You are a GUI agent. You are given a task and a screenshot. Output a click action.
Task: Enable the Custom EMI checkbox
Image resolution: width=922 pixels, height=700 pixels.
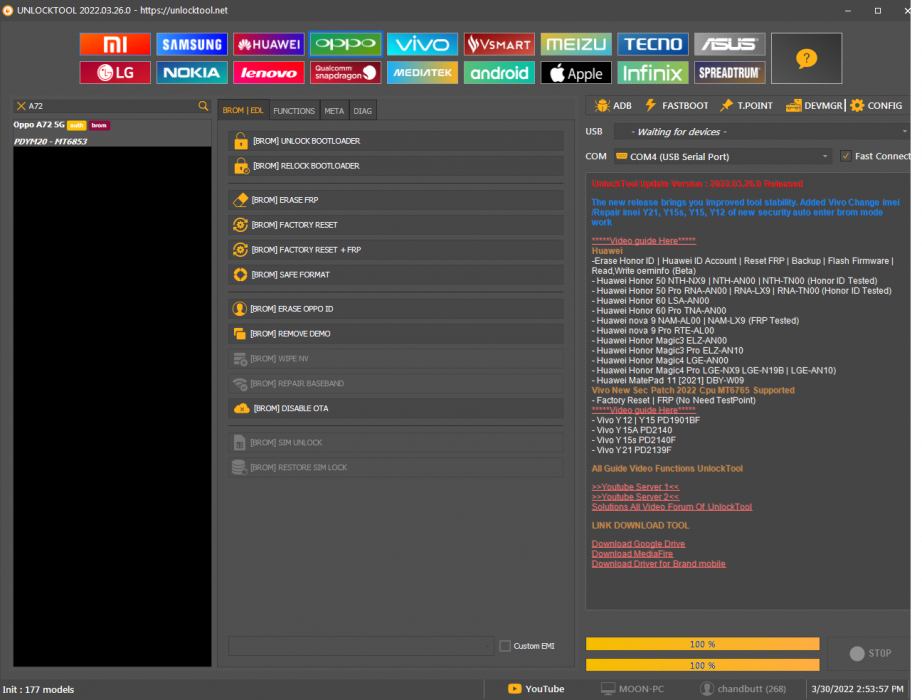[505, 646]
